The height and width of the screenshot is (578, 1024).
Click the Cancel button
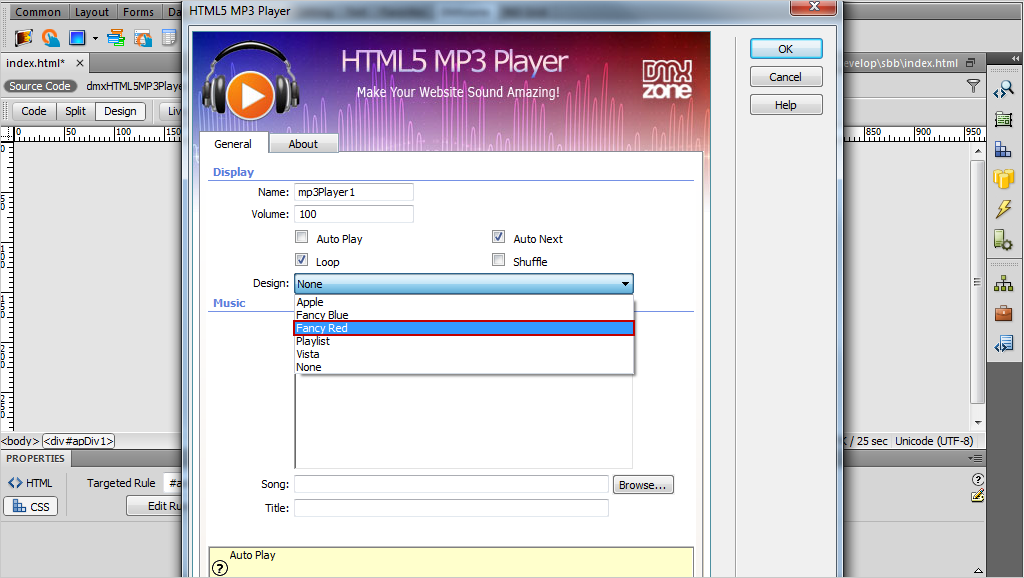786,77
